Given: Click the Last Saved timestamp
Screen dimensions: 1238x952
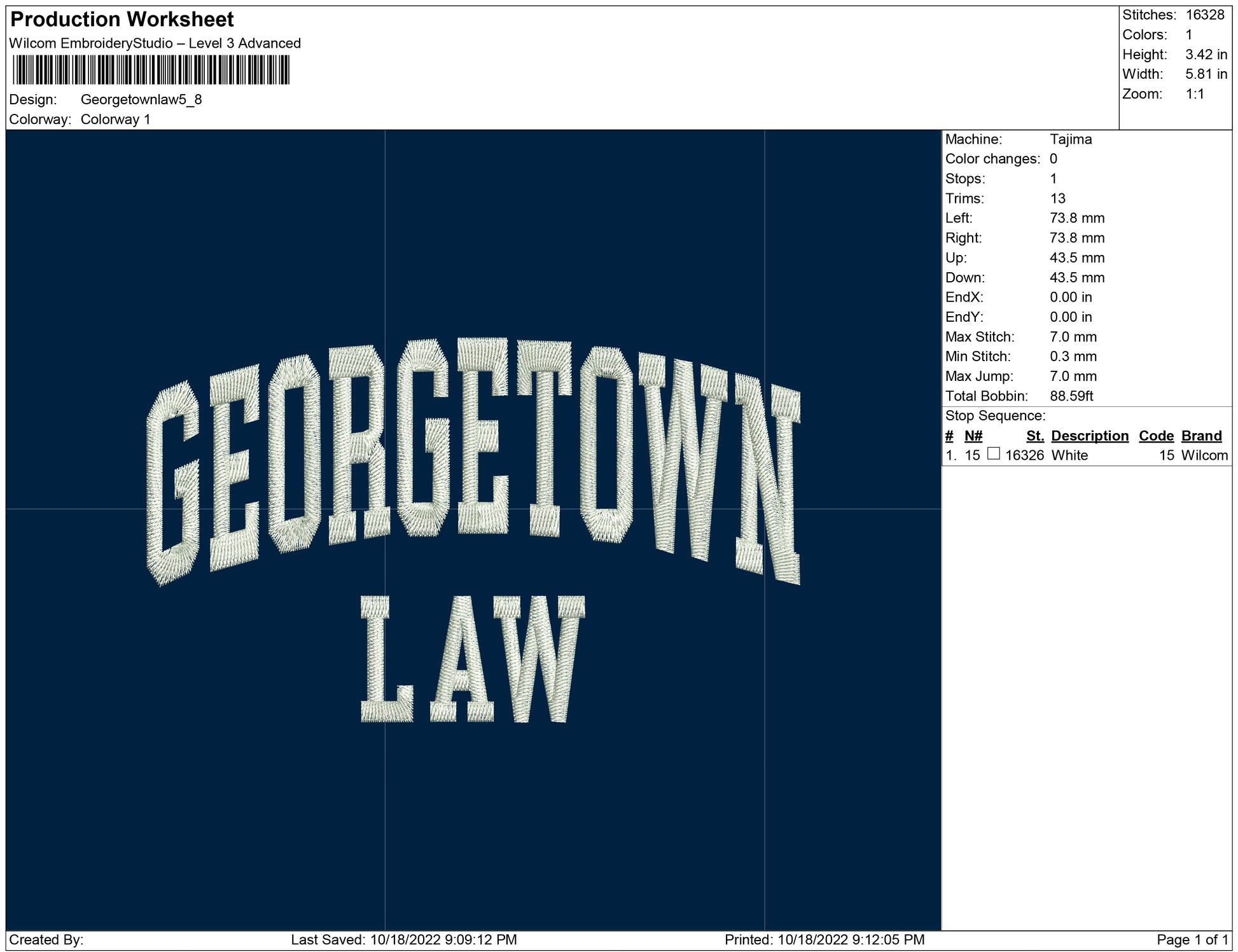Looking at the screenshot, I should coord(403,939).
